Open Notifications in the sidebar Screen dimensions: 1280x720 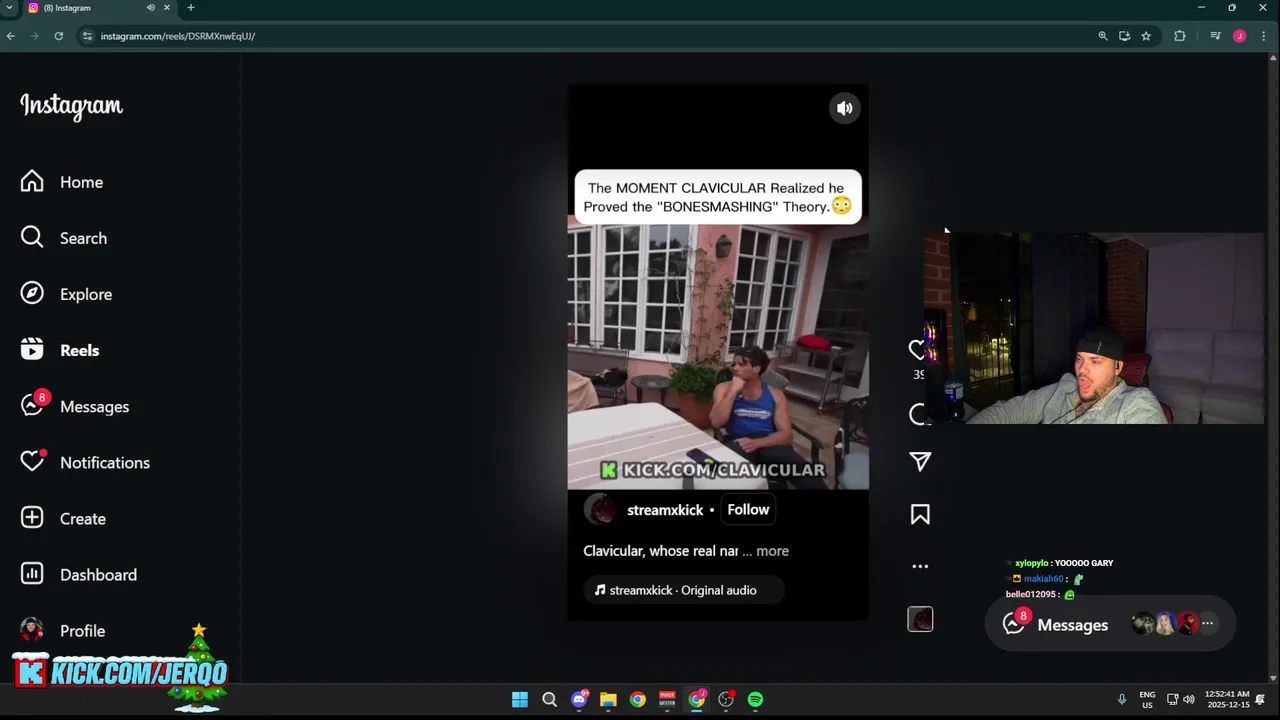pos(85,462)
